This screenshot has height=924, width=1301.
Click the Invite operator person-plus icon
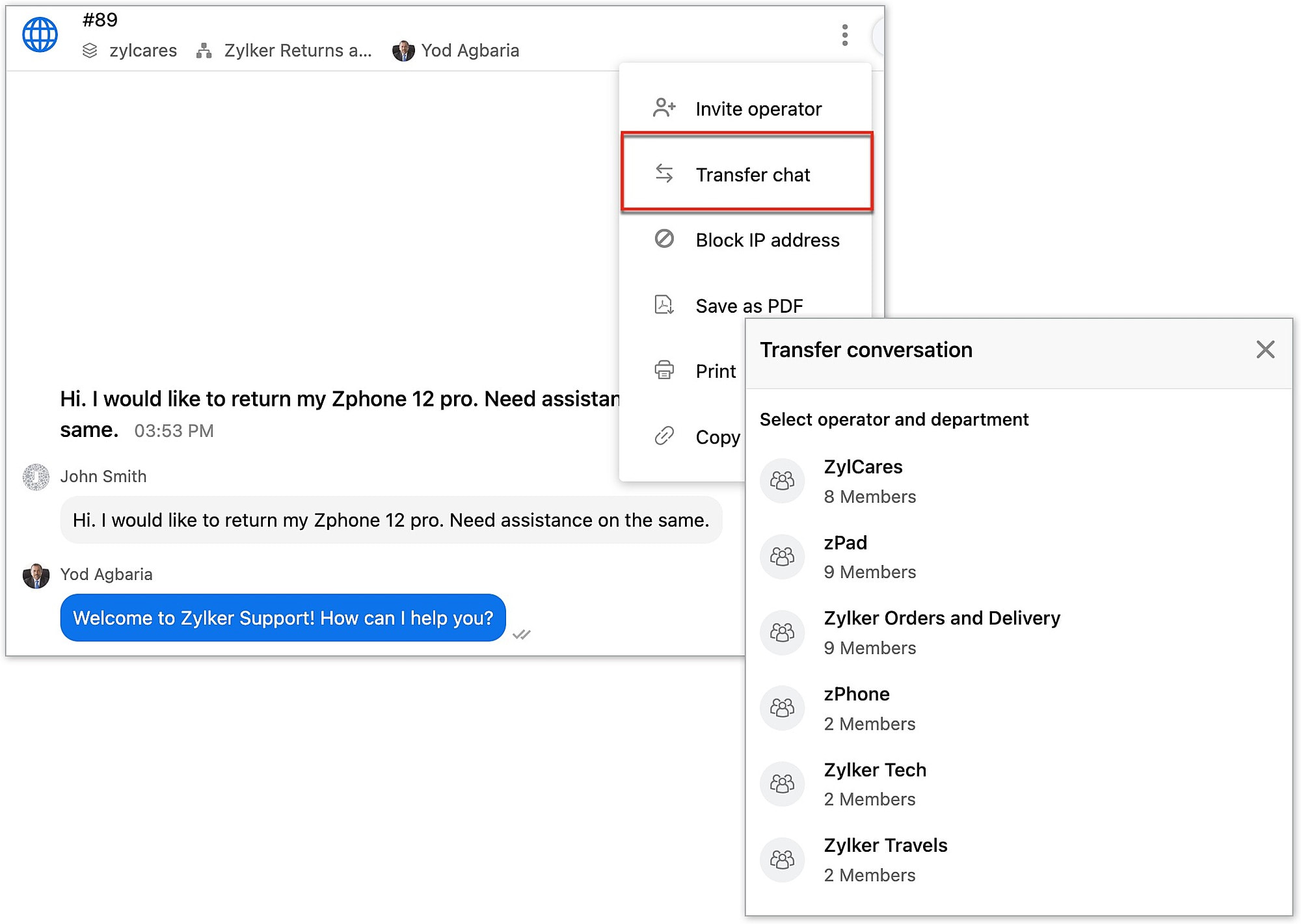pyautogui.click(x=664, y=108)
